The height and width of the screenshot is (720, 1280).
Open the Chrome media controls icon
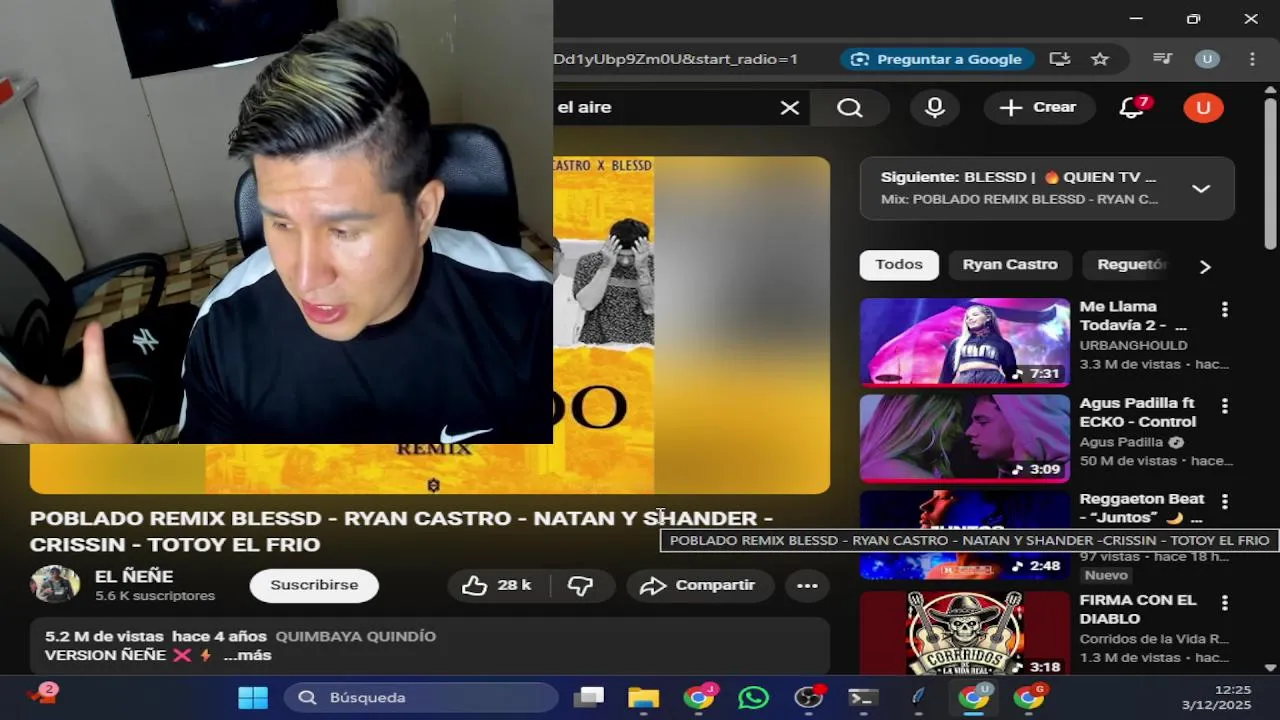pyautogui.click(x=1162, y=59)
